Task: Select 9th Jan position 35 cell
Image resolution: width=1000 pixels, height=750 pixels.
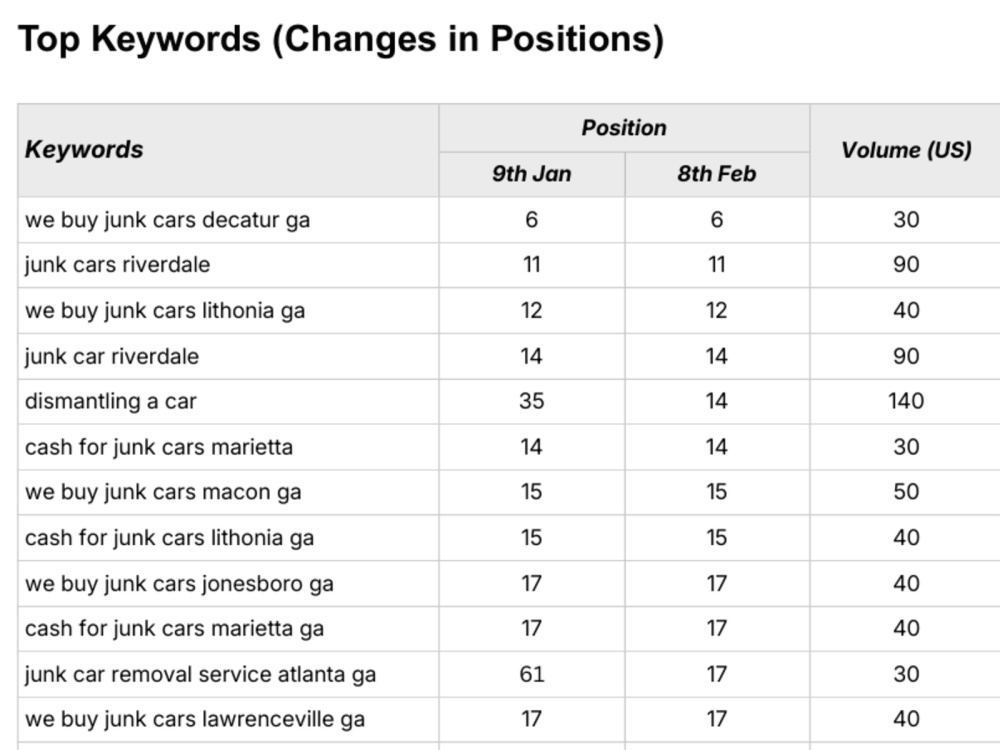Action: coord(532,401)
